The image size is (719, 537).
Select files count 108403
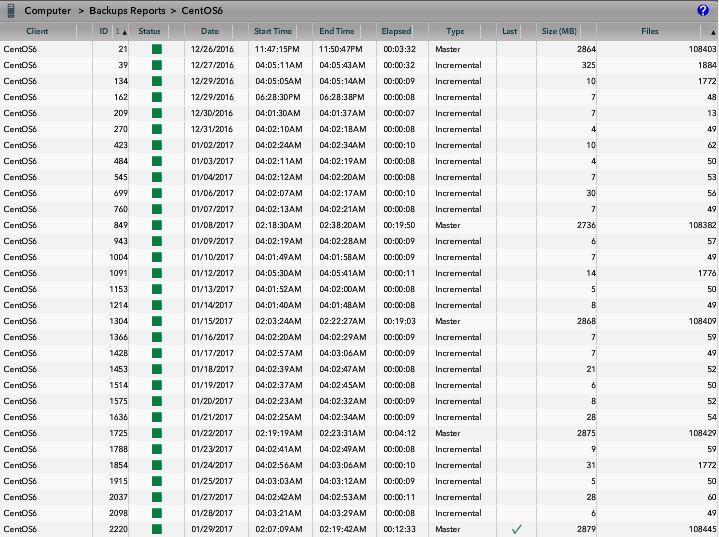pyautogui.click(x=702, y=49)
